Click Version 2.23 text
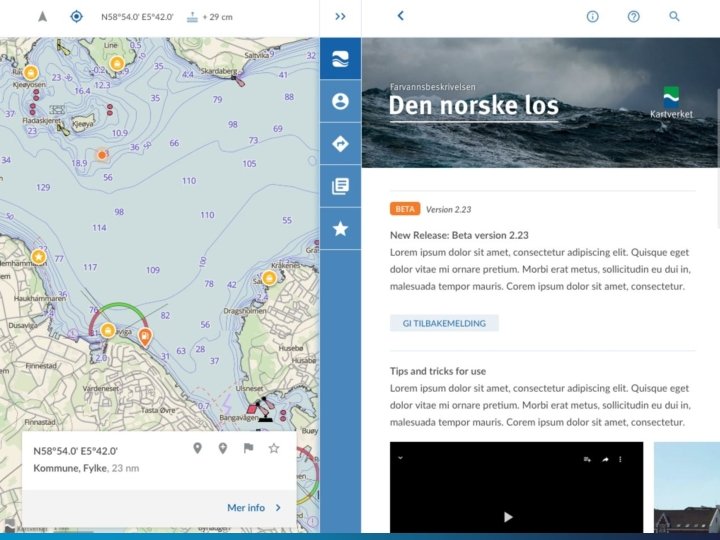720x540 pixels. pyautogui.click(x=449, y=209)
